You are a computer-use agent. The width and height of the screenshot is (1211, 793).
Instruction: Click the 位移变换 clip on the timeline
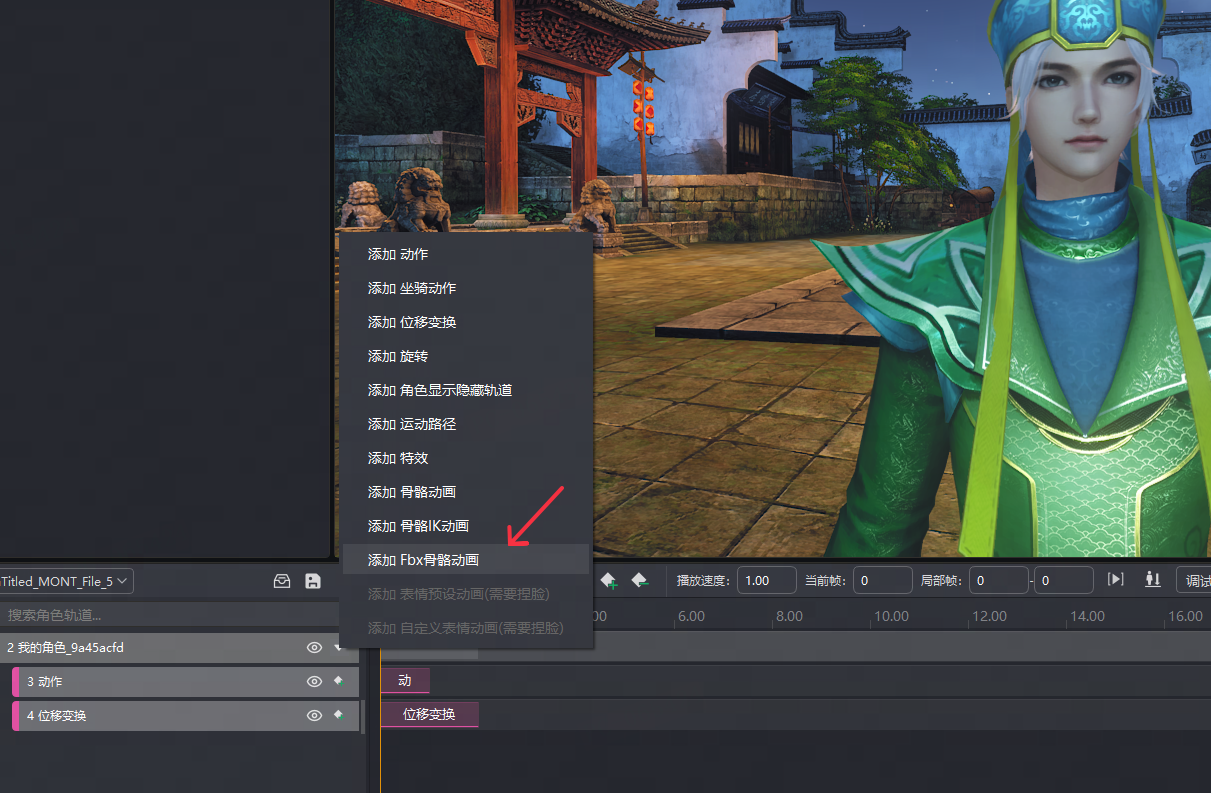pyautogui.click(x=429, y=714)
